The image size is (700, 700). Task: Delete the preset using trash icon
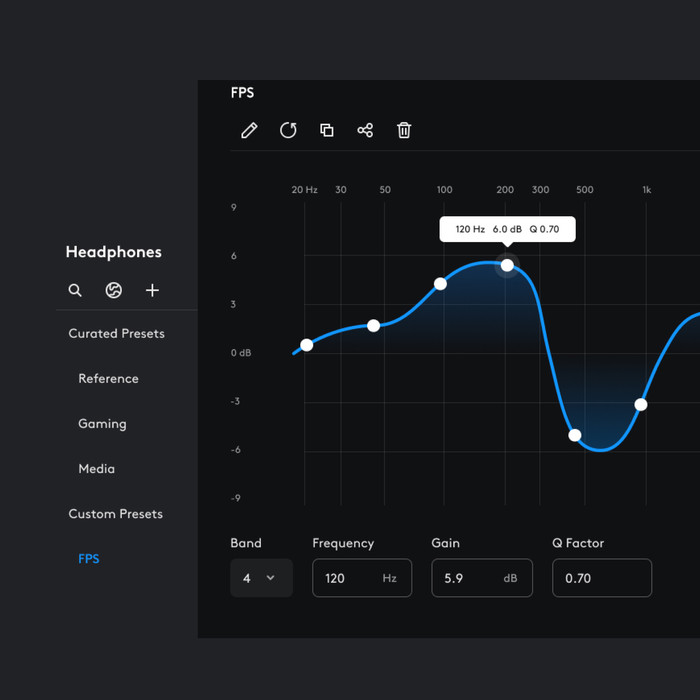404,130
